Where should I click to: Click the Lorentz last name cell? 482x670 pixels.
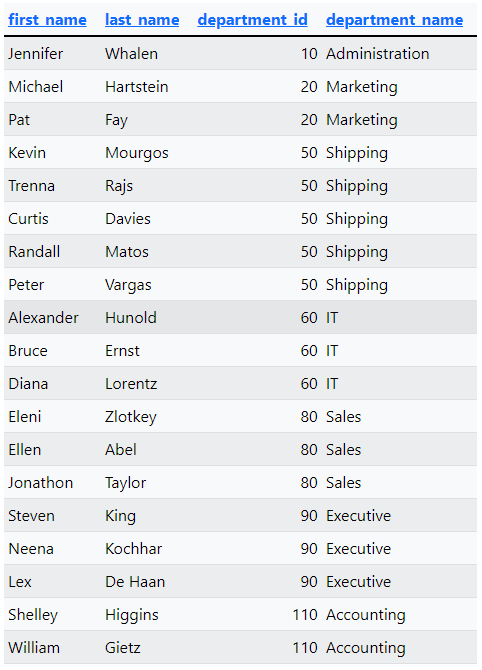pyautogui.click(x=131, y=384)
